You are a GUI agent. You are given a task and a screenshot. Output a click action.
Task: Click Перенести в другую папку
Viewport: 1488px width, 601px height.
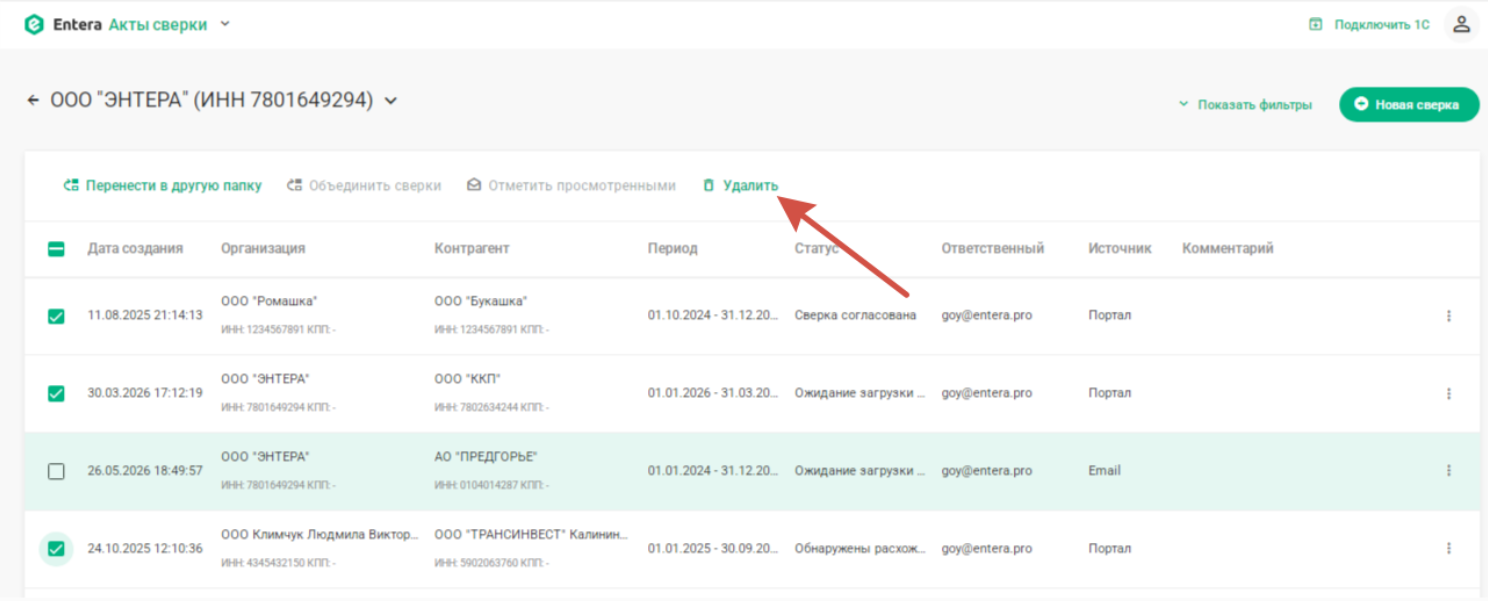[162, 186]
